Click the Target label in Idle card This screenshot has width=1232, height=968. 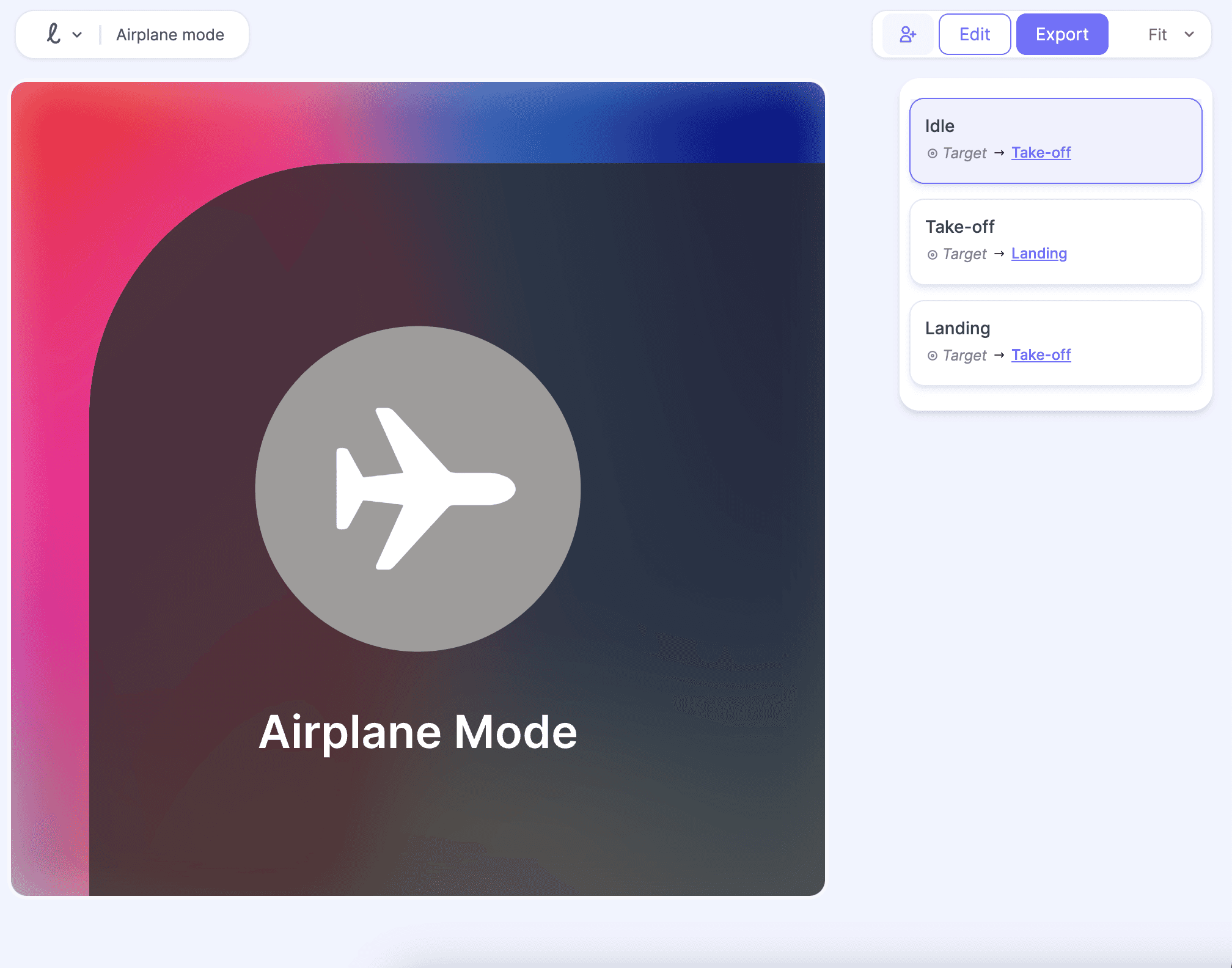(964, 153)
